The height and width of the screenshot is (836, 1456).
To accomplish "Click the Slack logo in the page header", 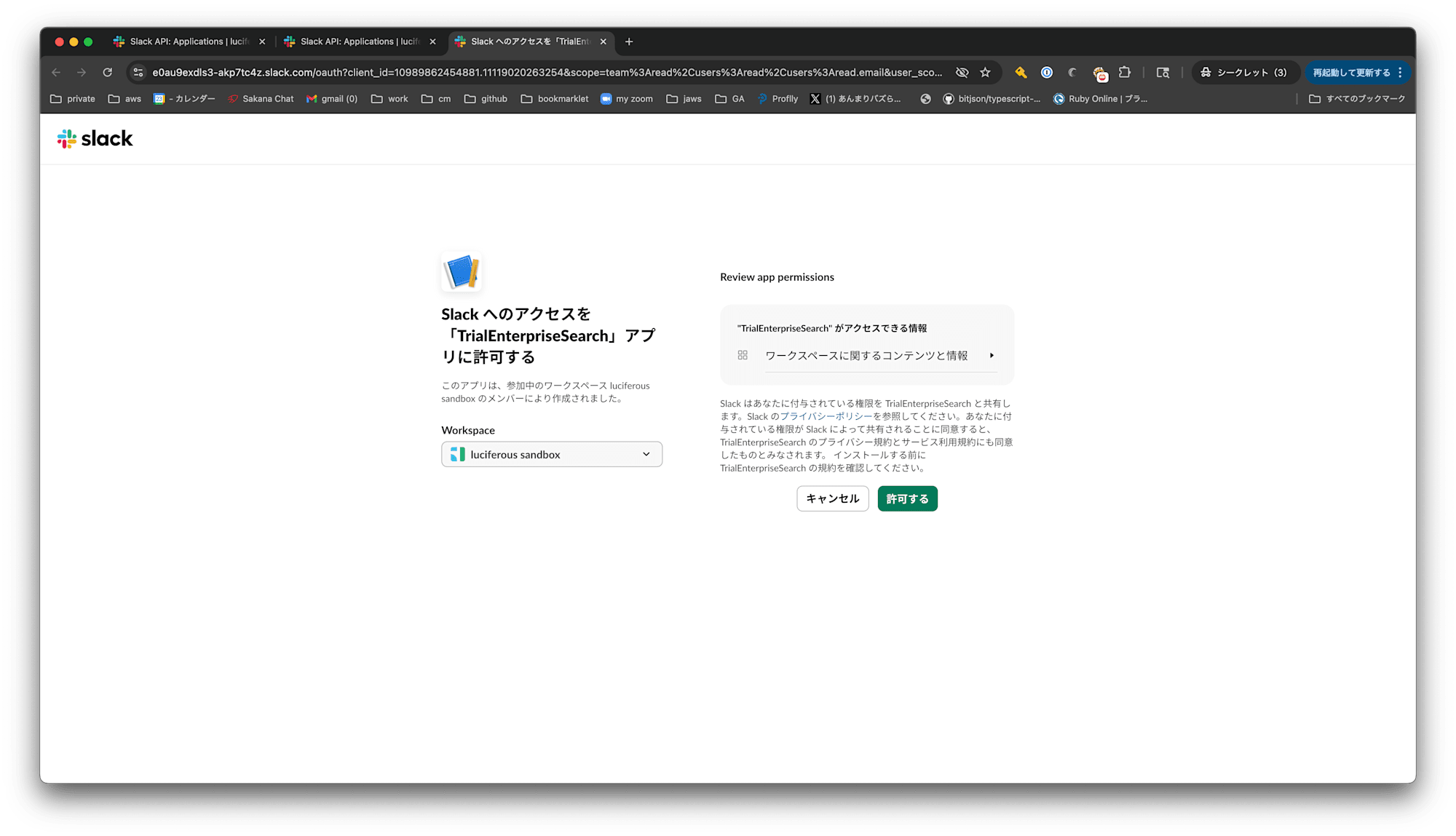I will tap(95, 138).
